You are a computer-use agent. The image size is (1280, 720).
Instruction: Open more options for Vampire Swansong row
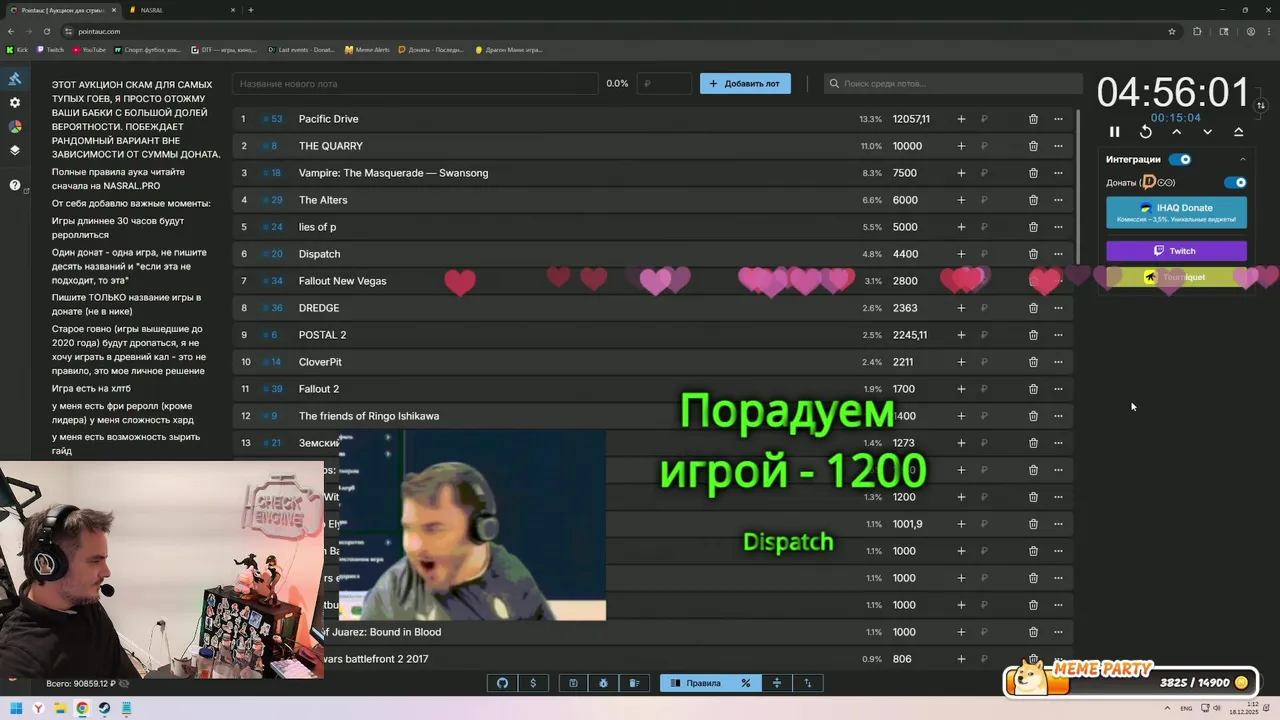[1058, 173]
